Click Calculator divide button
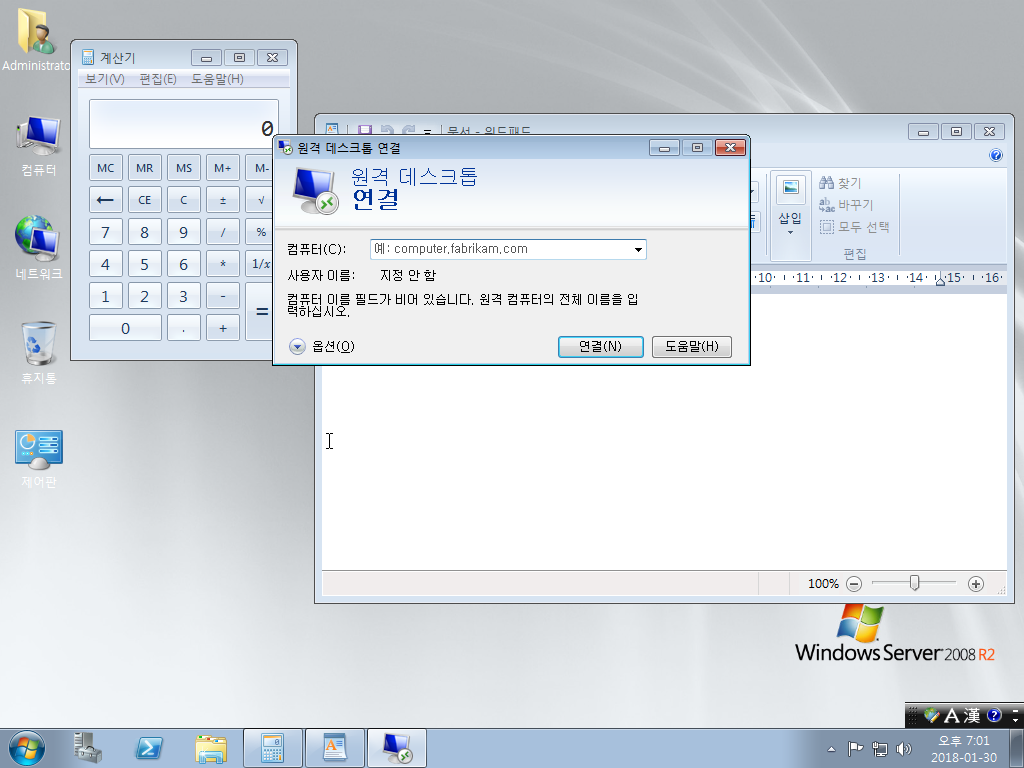 click(223, 232)
